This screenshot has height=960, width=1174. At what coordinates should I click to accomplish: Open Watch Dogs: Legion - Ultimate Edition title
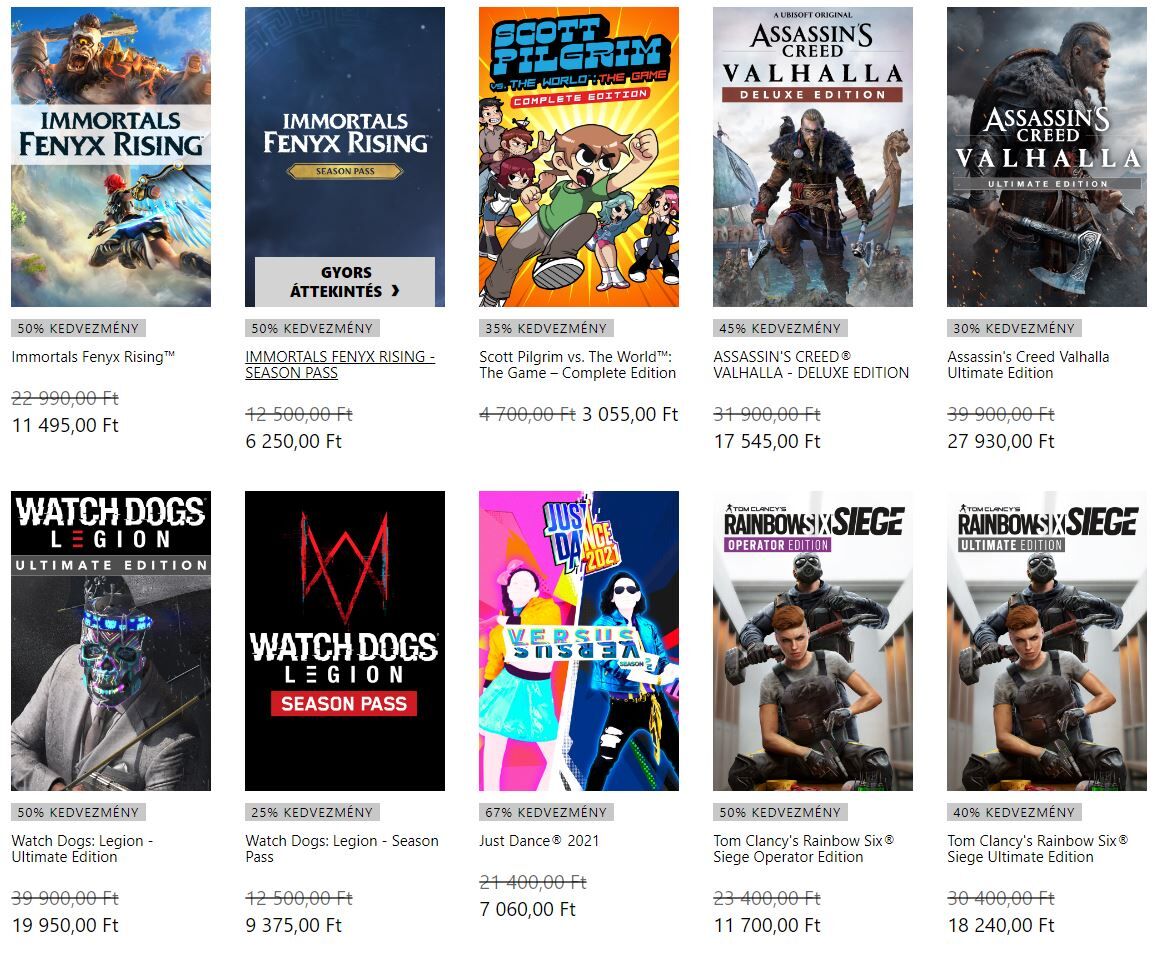[x=82, y=848]
